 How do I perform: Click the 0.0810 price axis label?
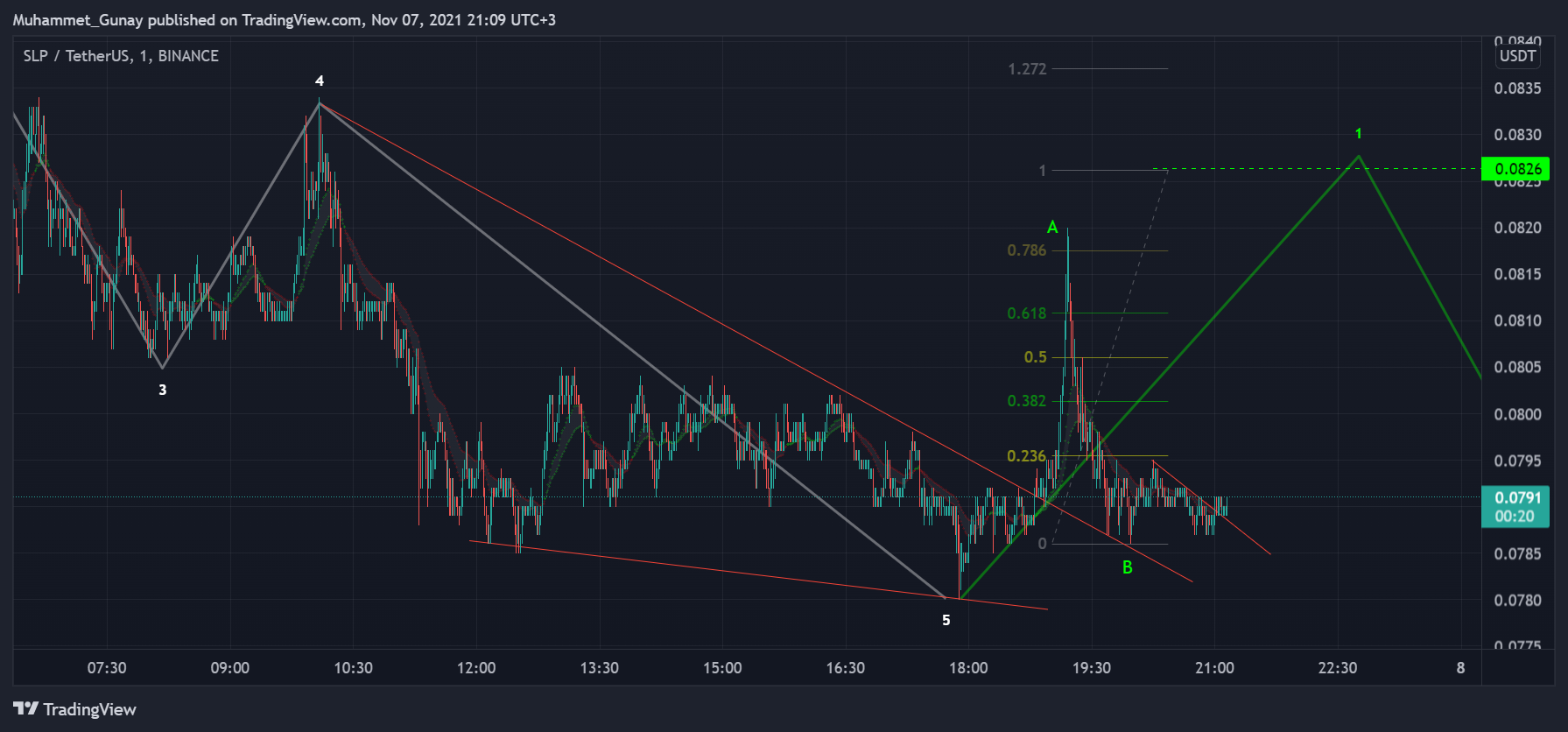pyautogui.click(x=1518, y=320)
